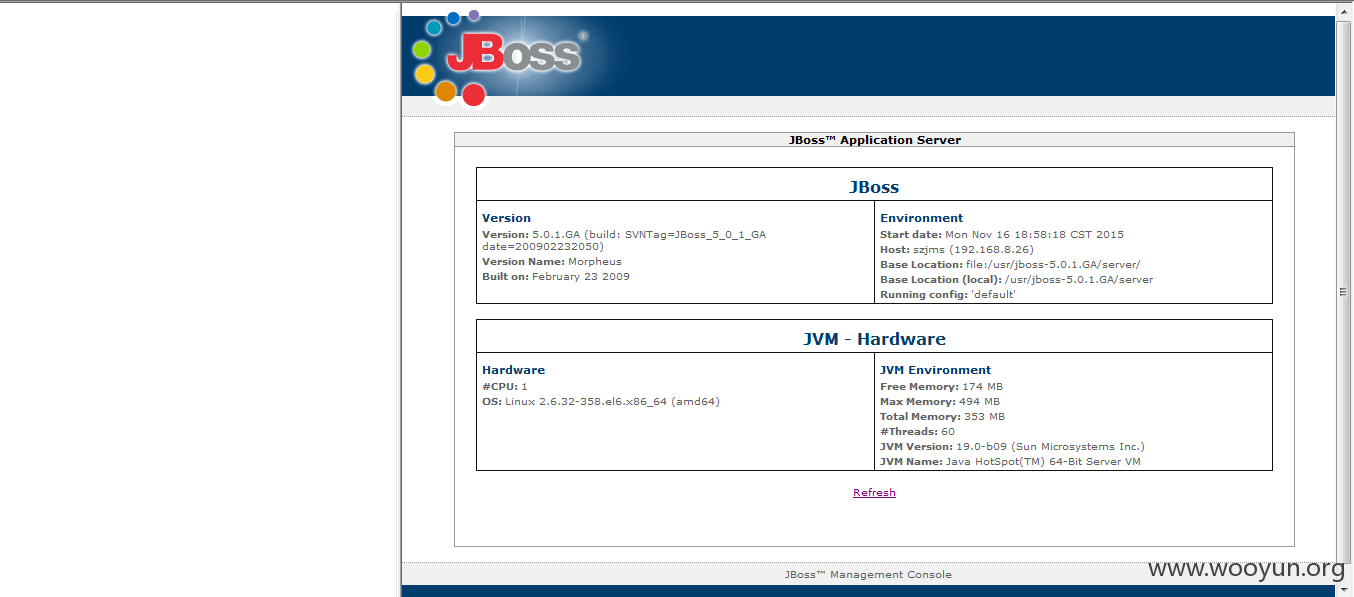Click the Built on February 23 2009 line
The width and height of the screenshot is (1354, 597).
point(556,276)
